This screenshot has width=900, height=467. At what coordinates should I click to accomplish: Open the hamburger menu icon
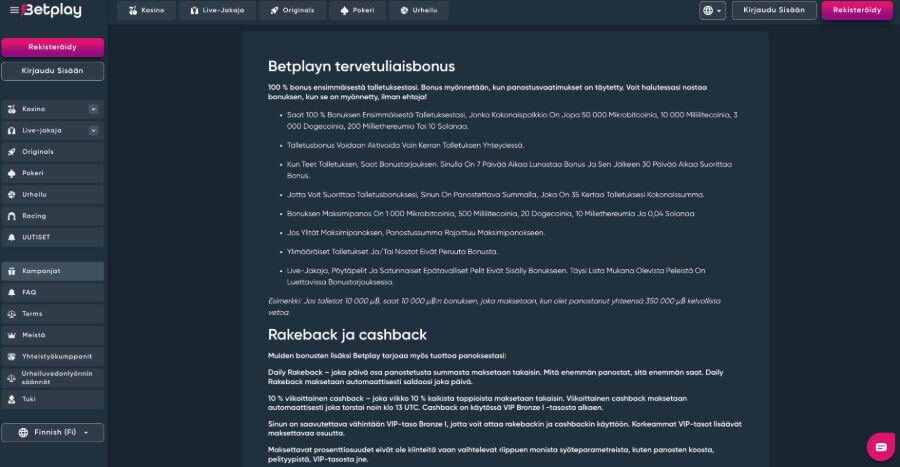click(14, 10)
